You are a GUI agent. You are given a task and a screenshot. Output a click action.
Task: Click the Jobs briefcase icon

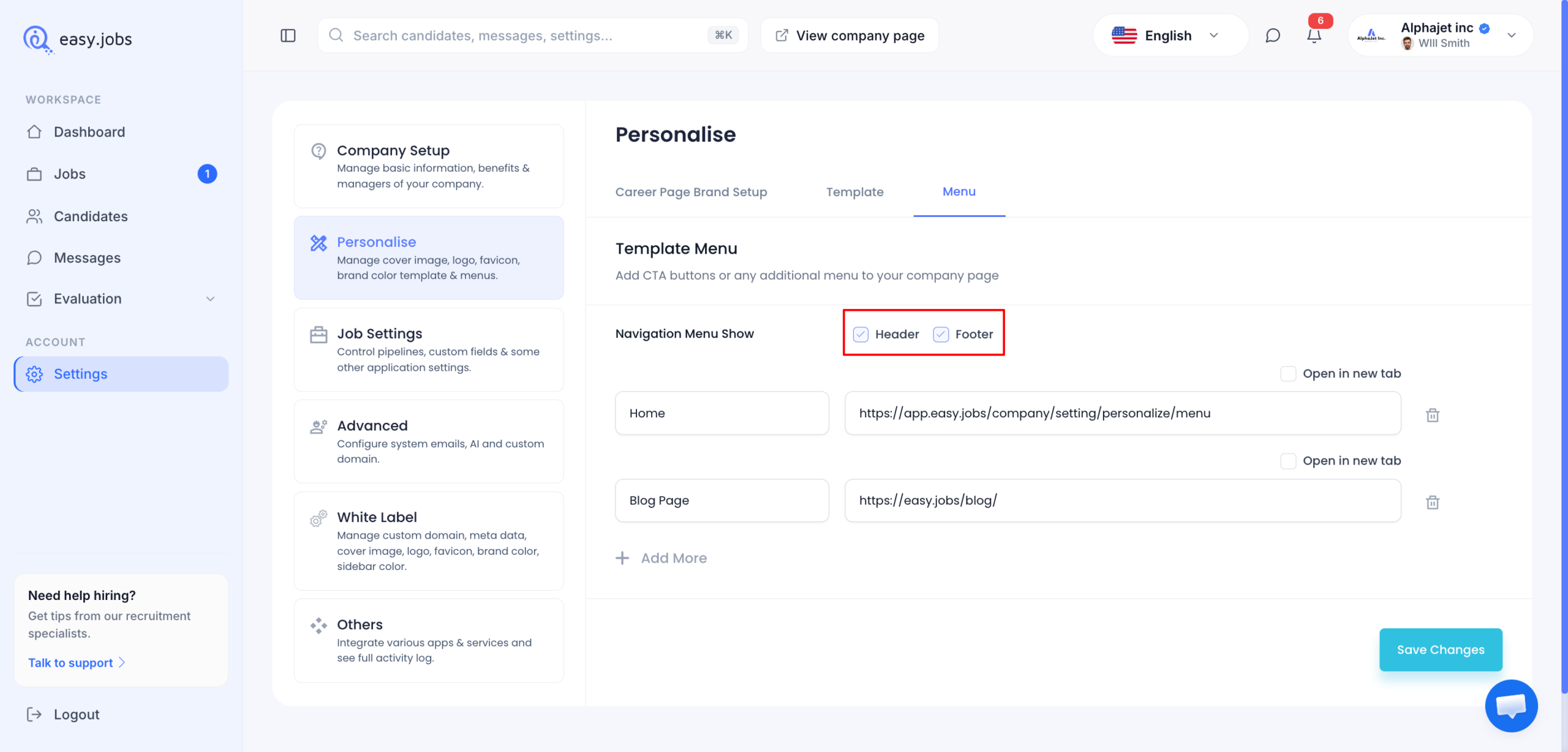tap(34, 174)
